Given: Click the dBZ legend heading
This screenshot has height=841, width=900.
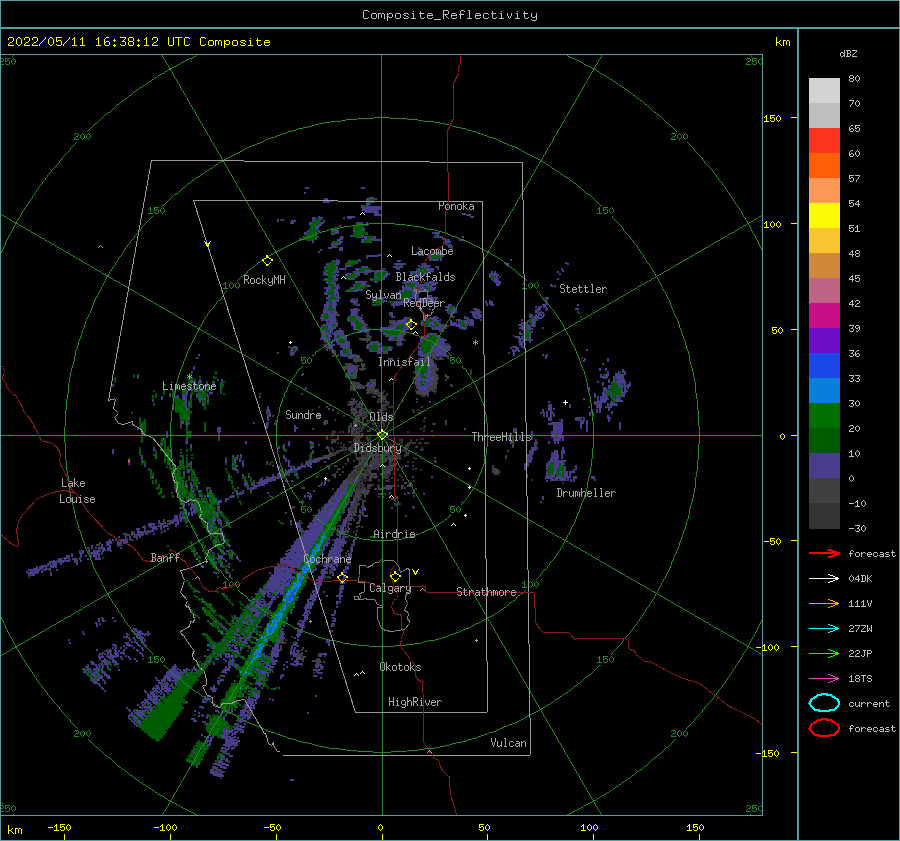Looking at the screenshot, I should pyautogui.click(x=848, y=54).
